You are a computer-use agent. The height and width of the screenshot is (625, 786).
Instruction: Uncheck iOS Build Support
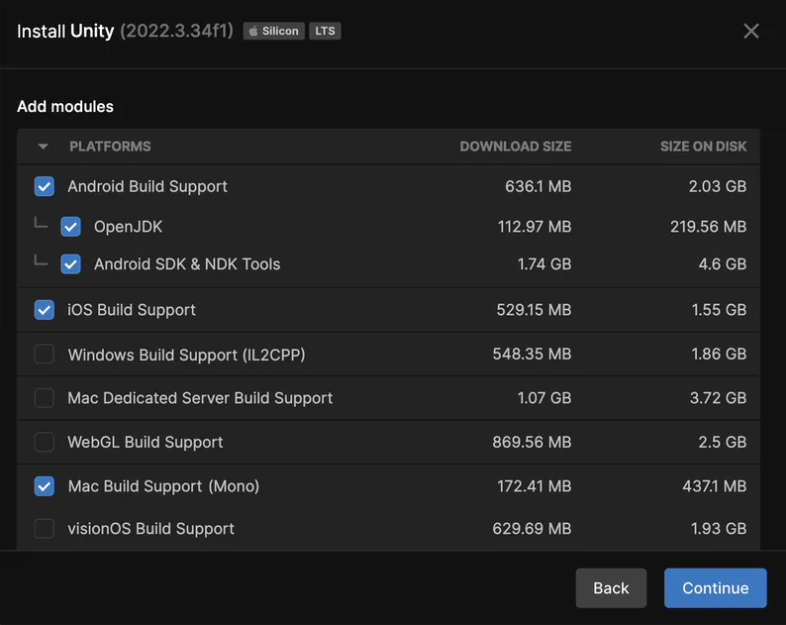44,310
